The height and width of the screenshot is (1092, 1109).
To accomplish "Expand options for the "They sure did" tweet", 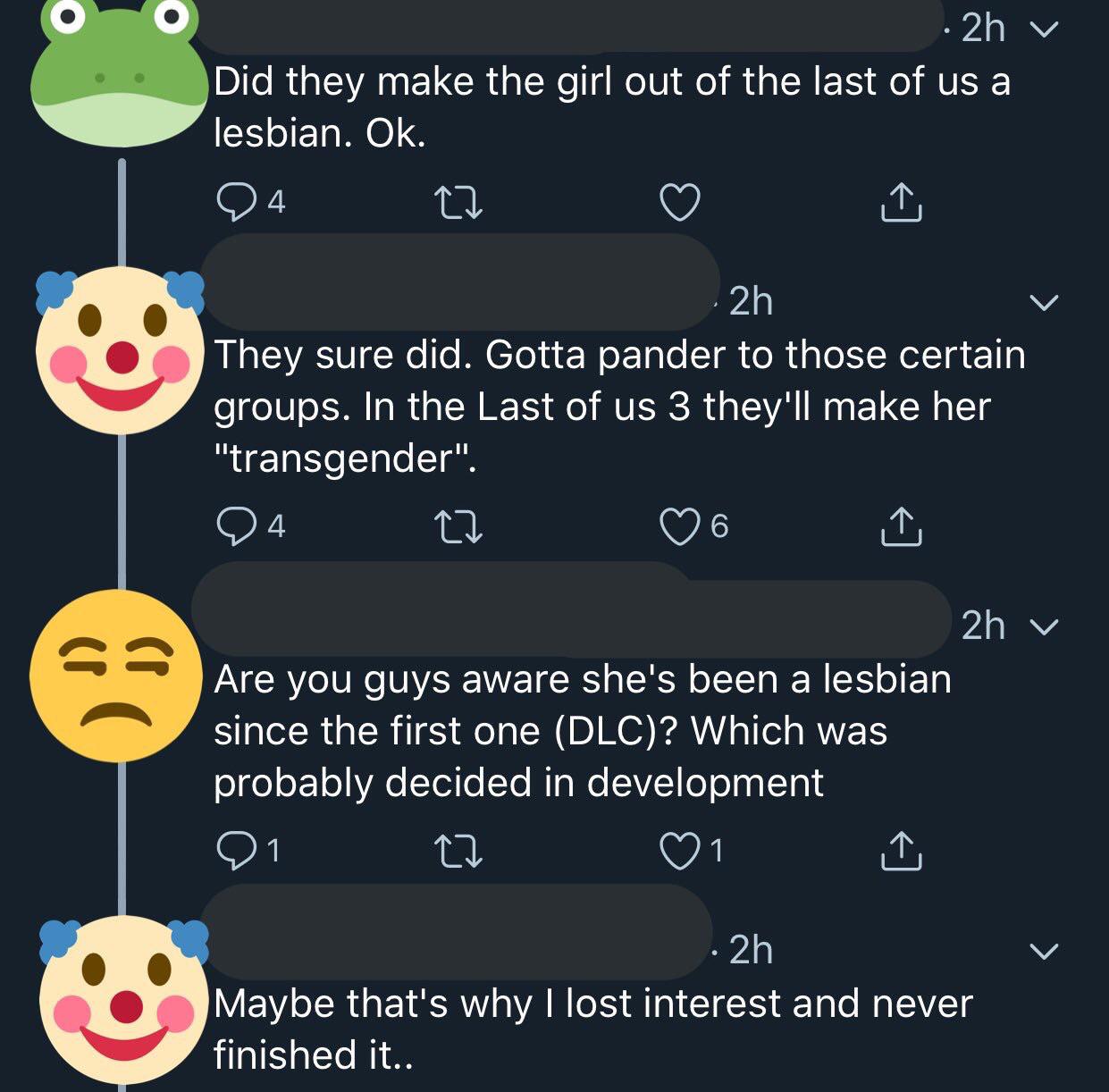I will (x=1044, y=302).
